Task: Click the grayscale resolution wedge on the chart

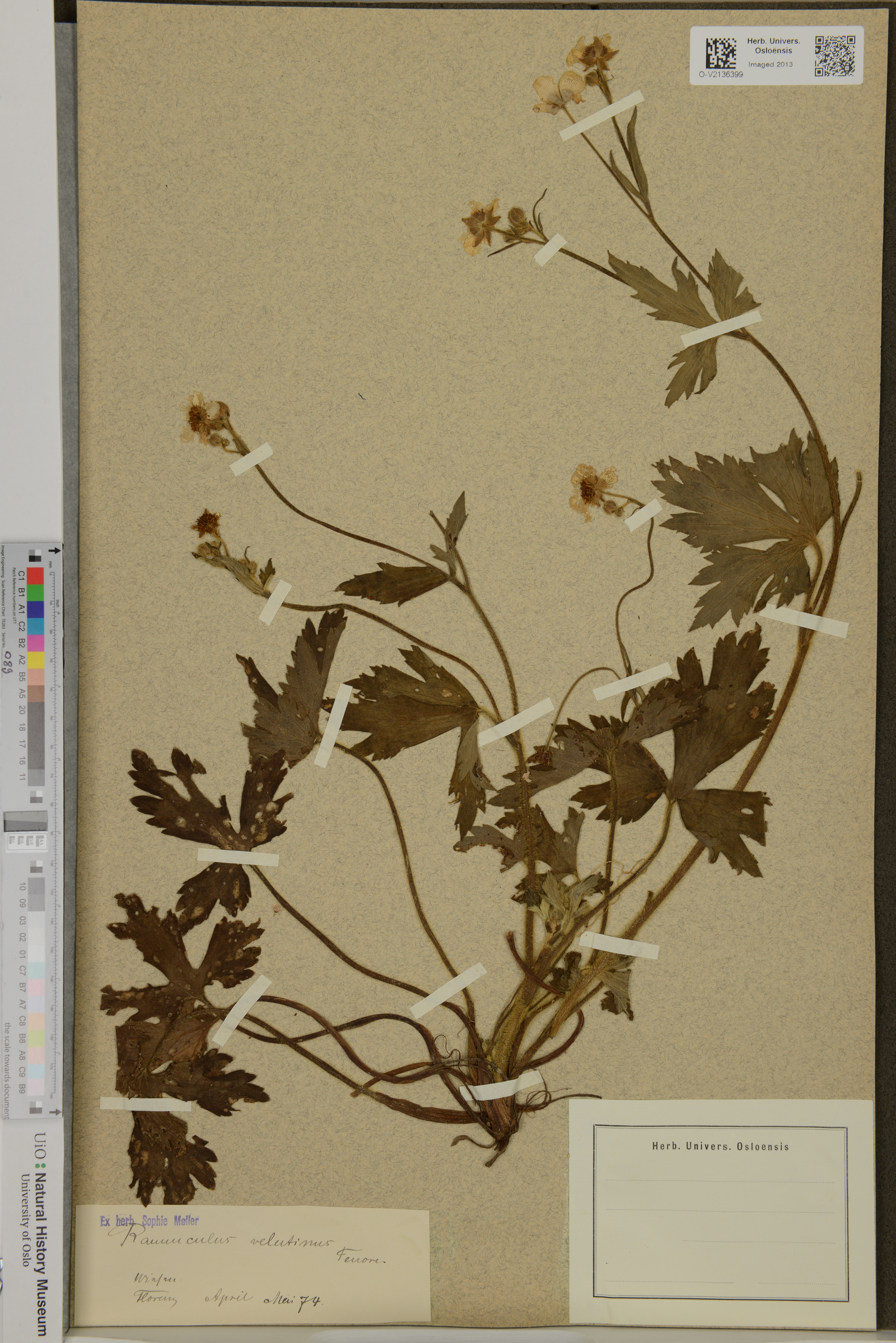Action: 26,821
